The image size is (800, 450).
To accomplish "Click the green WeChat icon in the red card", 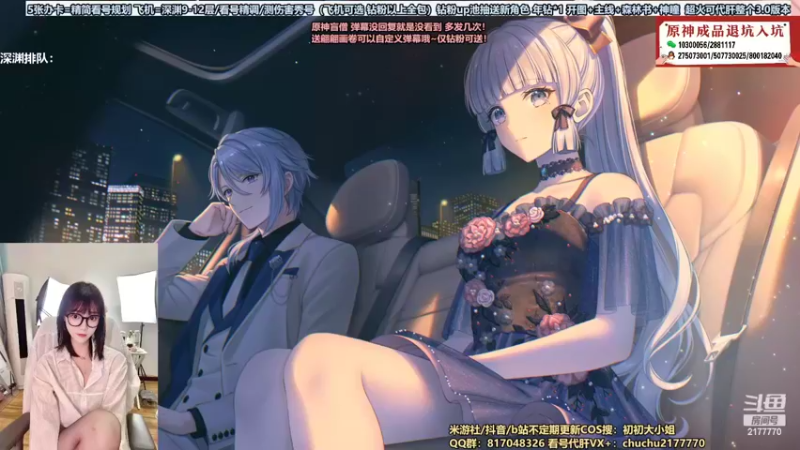I will [671, 45].
